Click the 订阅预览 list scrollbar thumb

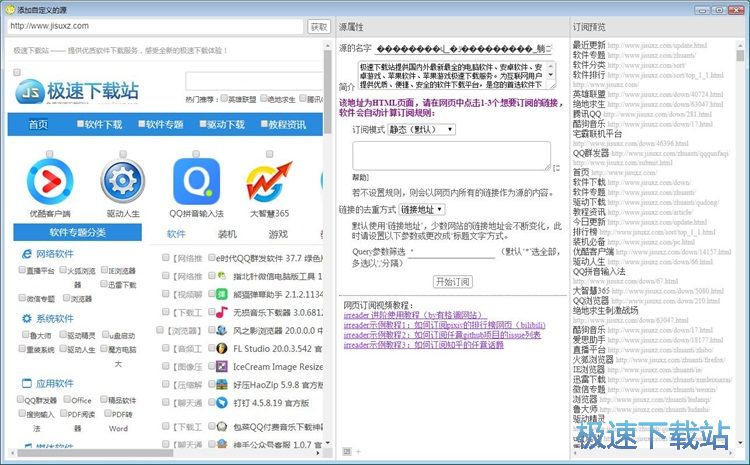[x=740, y=55]
